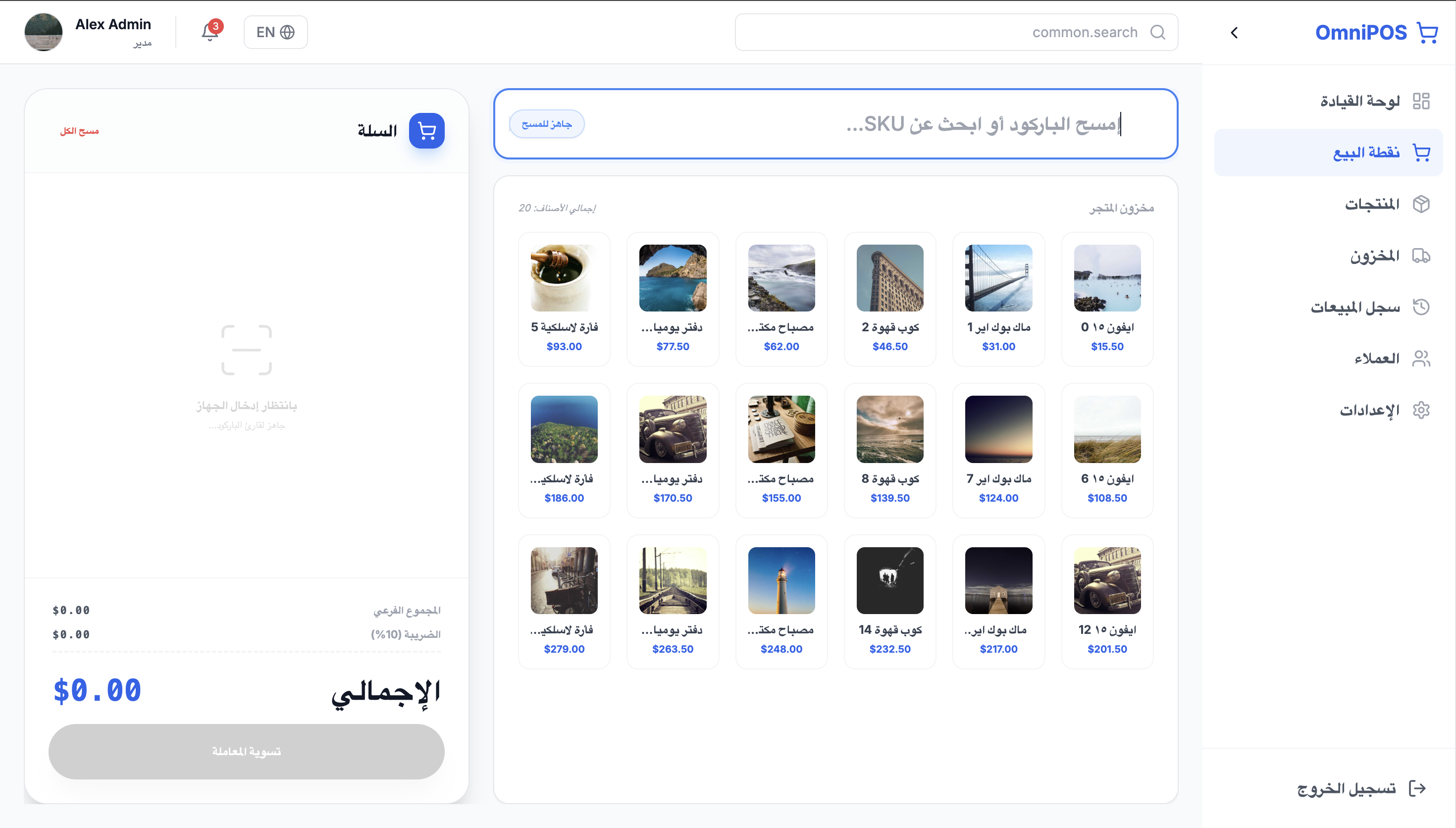The image size is (1456, 828).
Task: Click the جاهز للمسح status chip
Action: tap(546, 123)
